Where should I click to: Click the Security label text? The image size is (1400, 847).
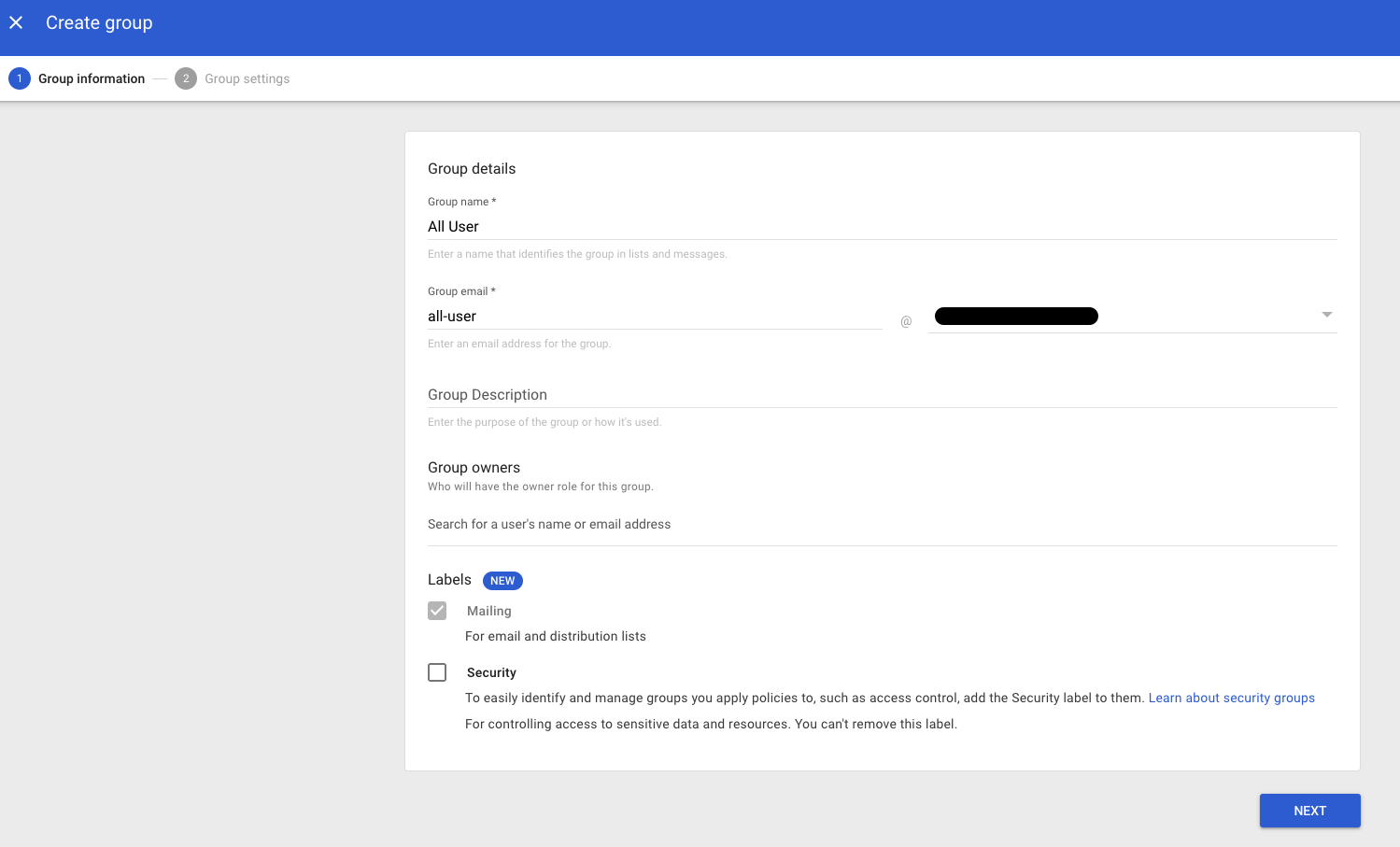[x=491, y=672]
